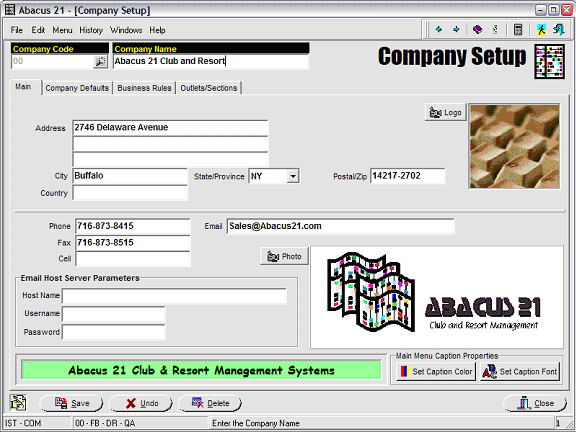Click the back arrow toolbar icon
This screenshot has height=432, width=576.
[439, 29]
